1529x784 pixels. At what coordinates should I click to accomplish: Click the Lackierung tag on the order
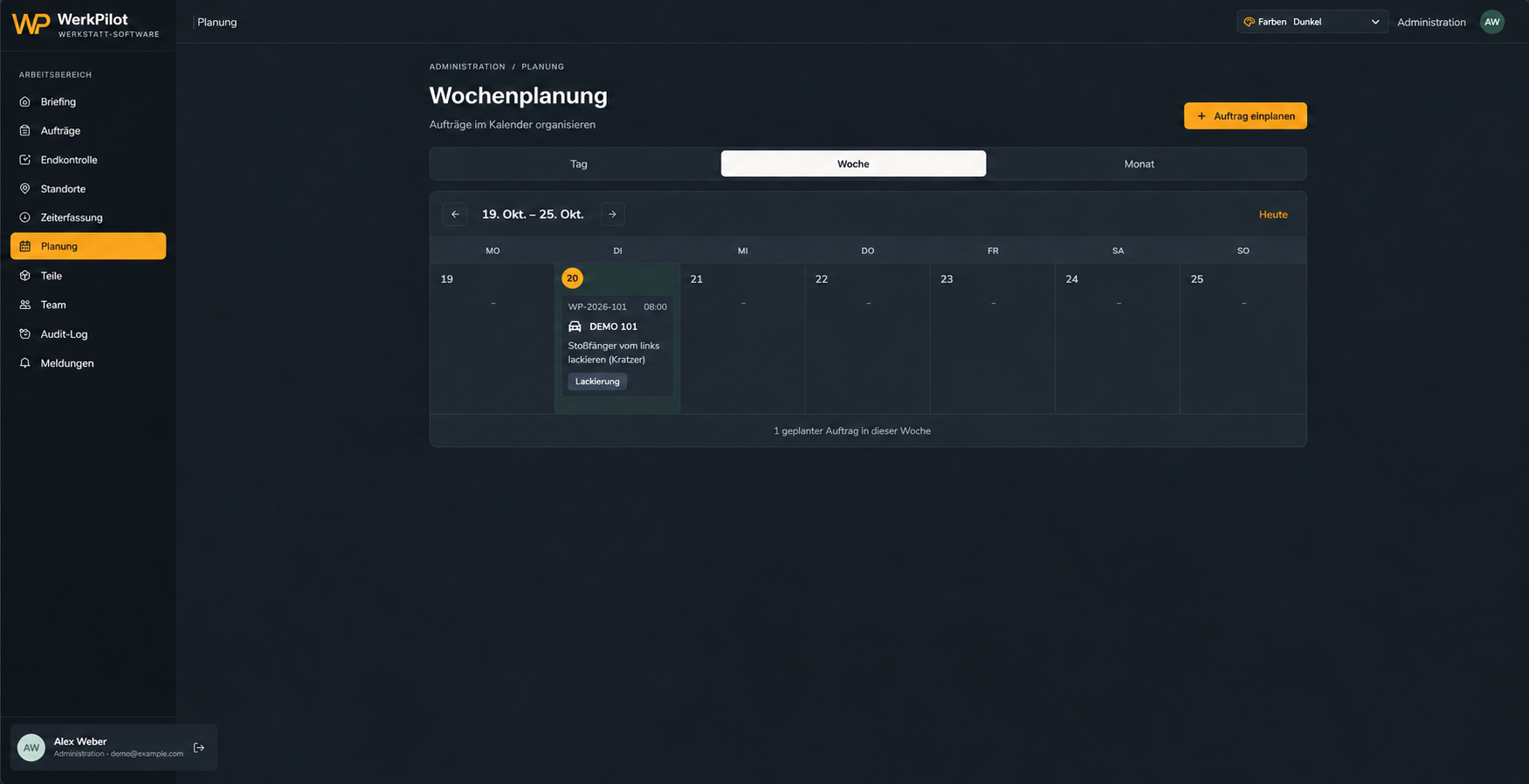pos(597,382)
